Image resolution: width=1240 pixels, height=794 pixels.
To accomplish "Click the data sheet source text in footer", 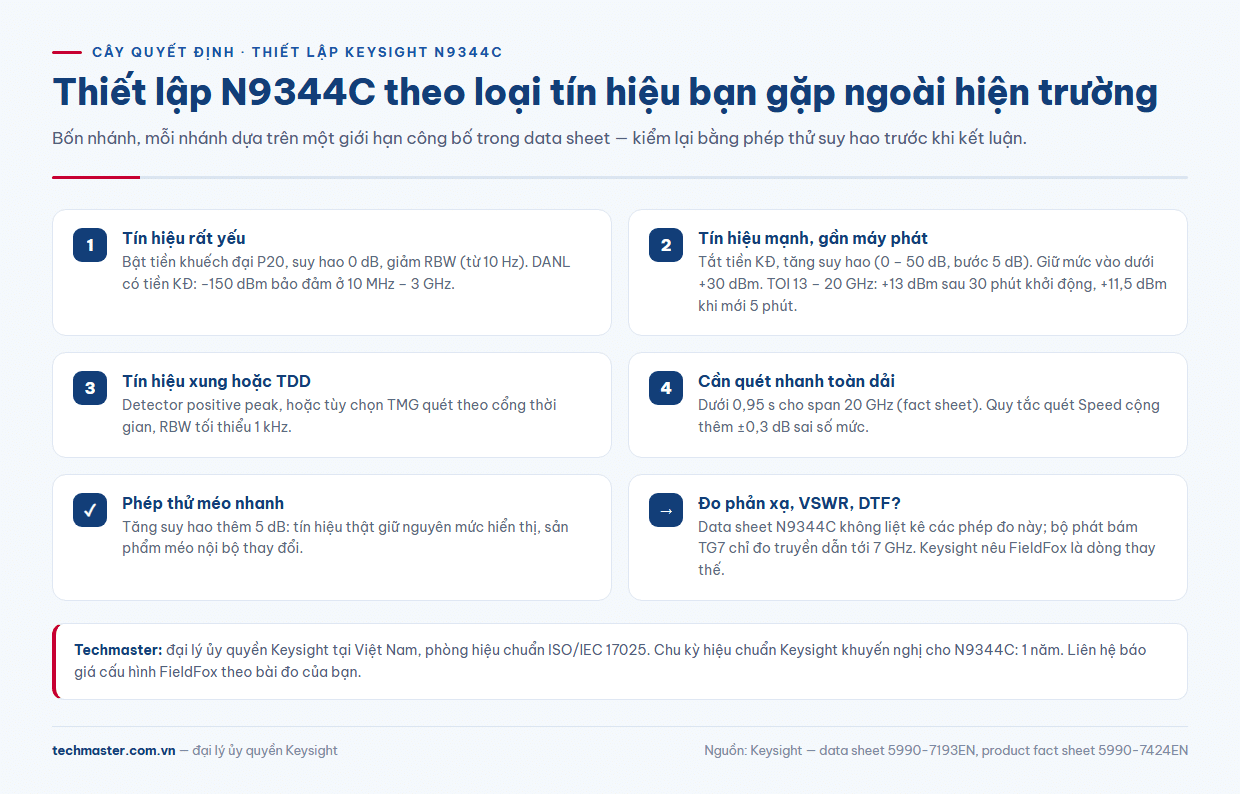I will (x=946, y=750).
